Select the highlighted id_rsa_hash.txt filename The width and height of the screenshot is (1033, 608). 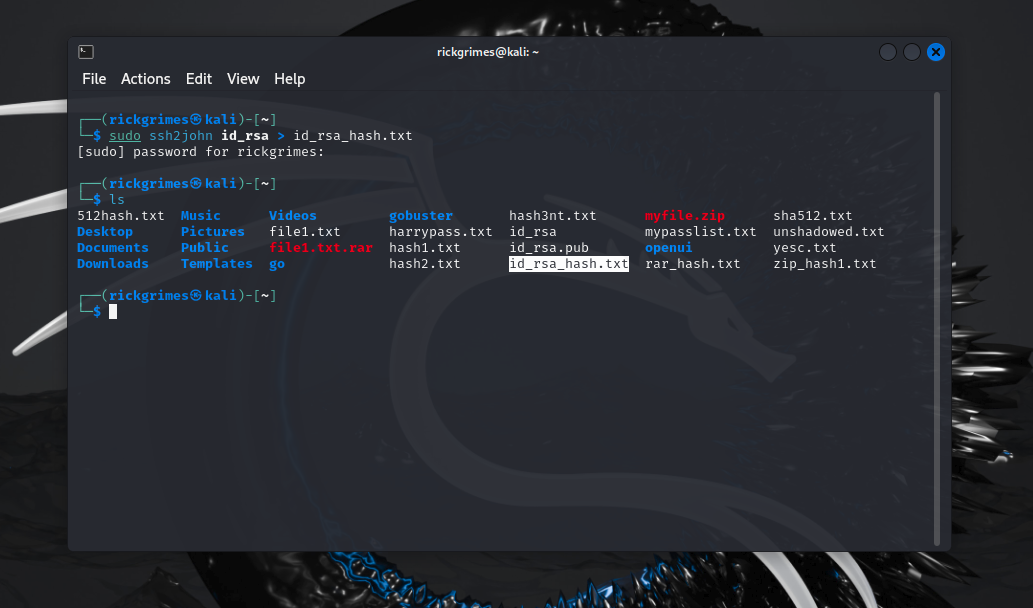pyautogui.click(x=568, y=263)
